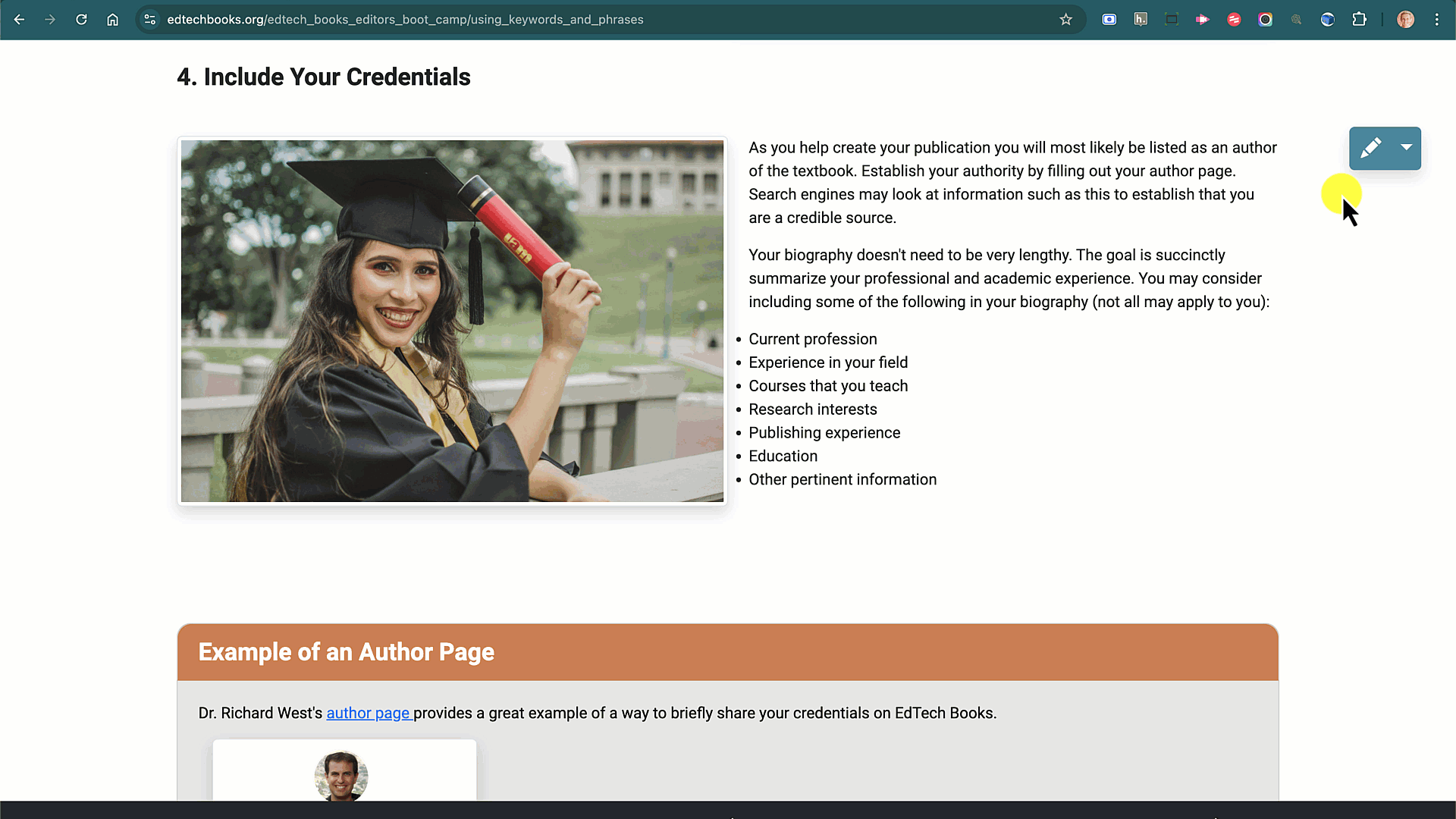The image size is (1456, 819).
Task: Expand the edit button dropdown arrow
Action: coord(1407,148)
